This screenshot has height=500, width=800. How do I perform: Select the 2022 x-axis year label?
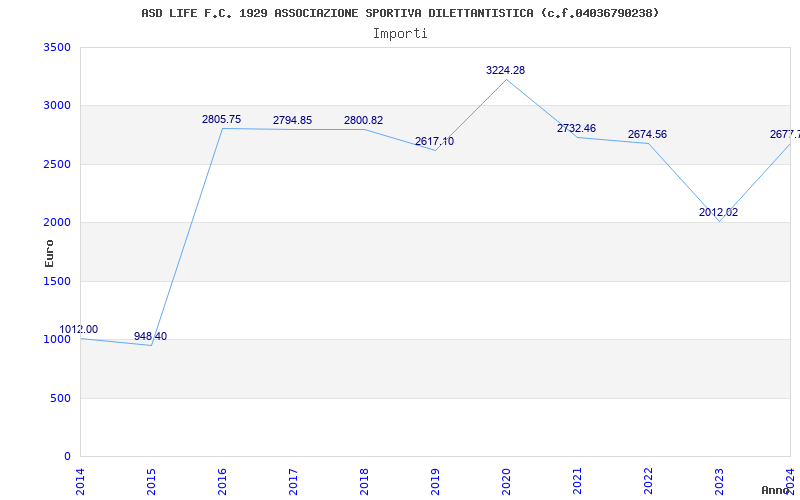[x=648, y=482]
